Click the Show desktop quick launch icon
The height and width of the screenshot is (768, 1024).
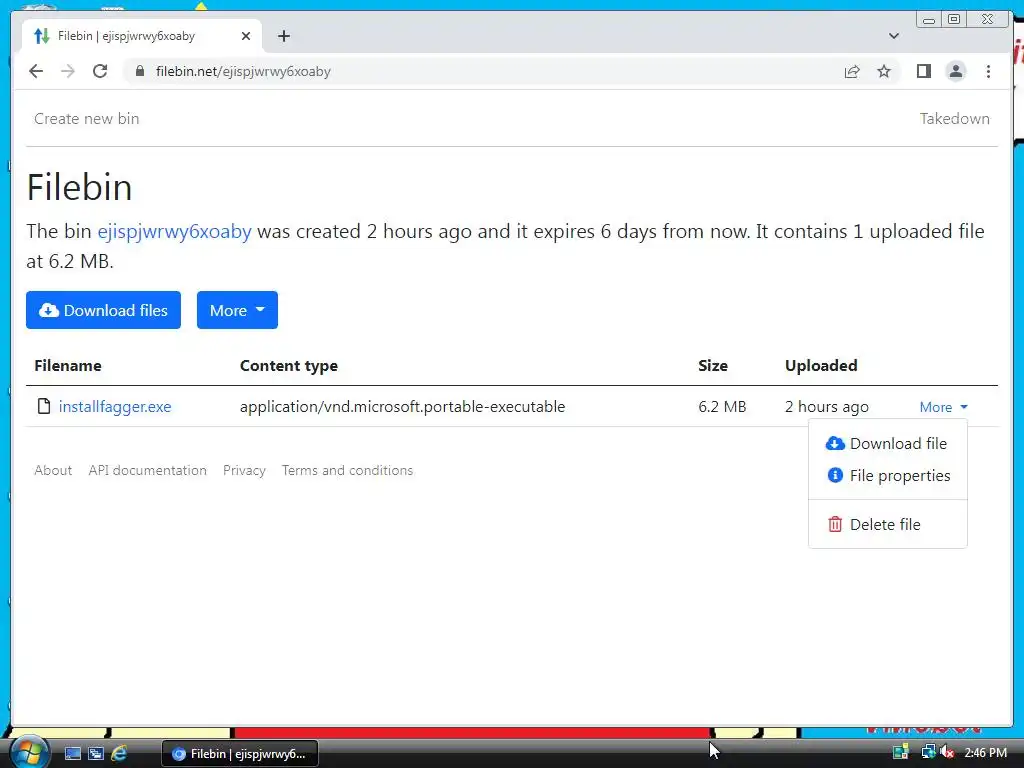[x=72, y=754]
